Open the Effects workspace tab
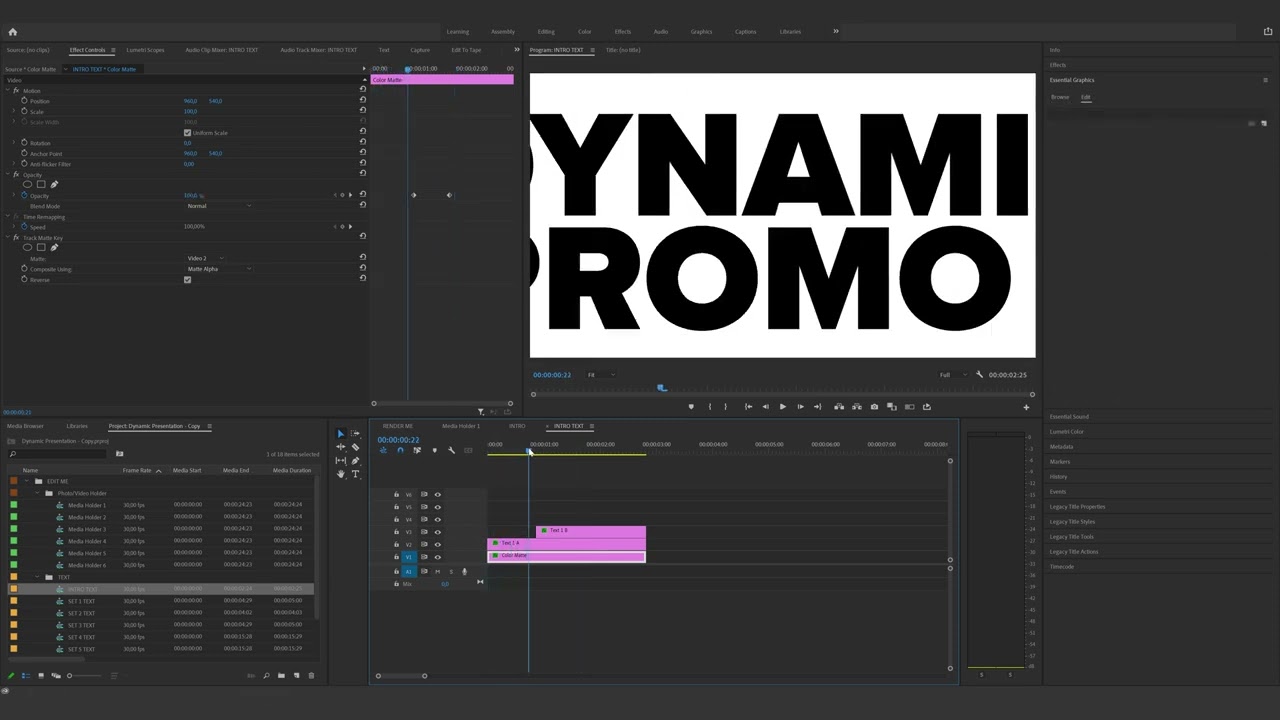Screen dimensions: 1280x720 pyautogui.click(x=622, y=32)
